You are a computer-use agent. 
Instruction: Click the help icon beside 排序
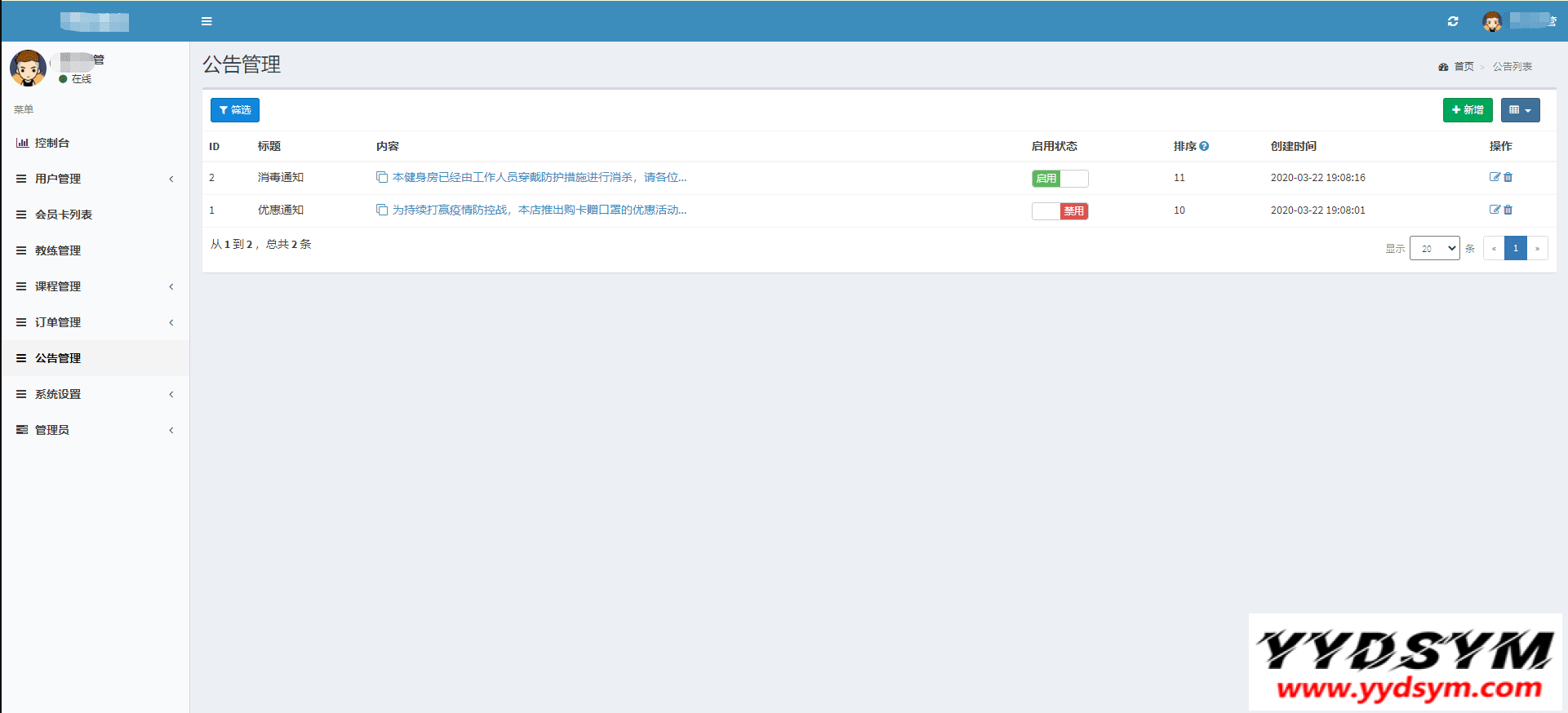click(1204, 147)
